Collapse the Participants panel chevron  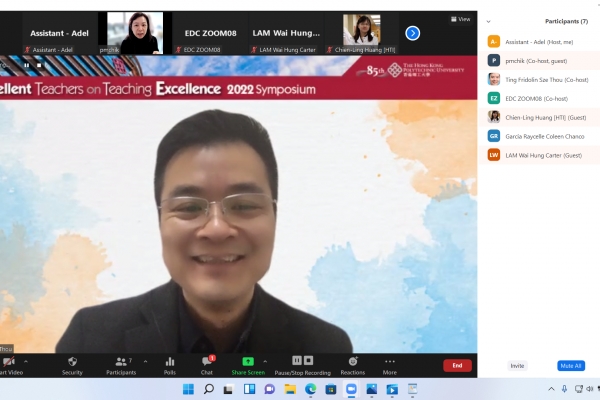[x=488, y=21]
